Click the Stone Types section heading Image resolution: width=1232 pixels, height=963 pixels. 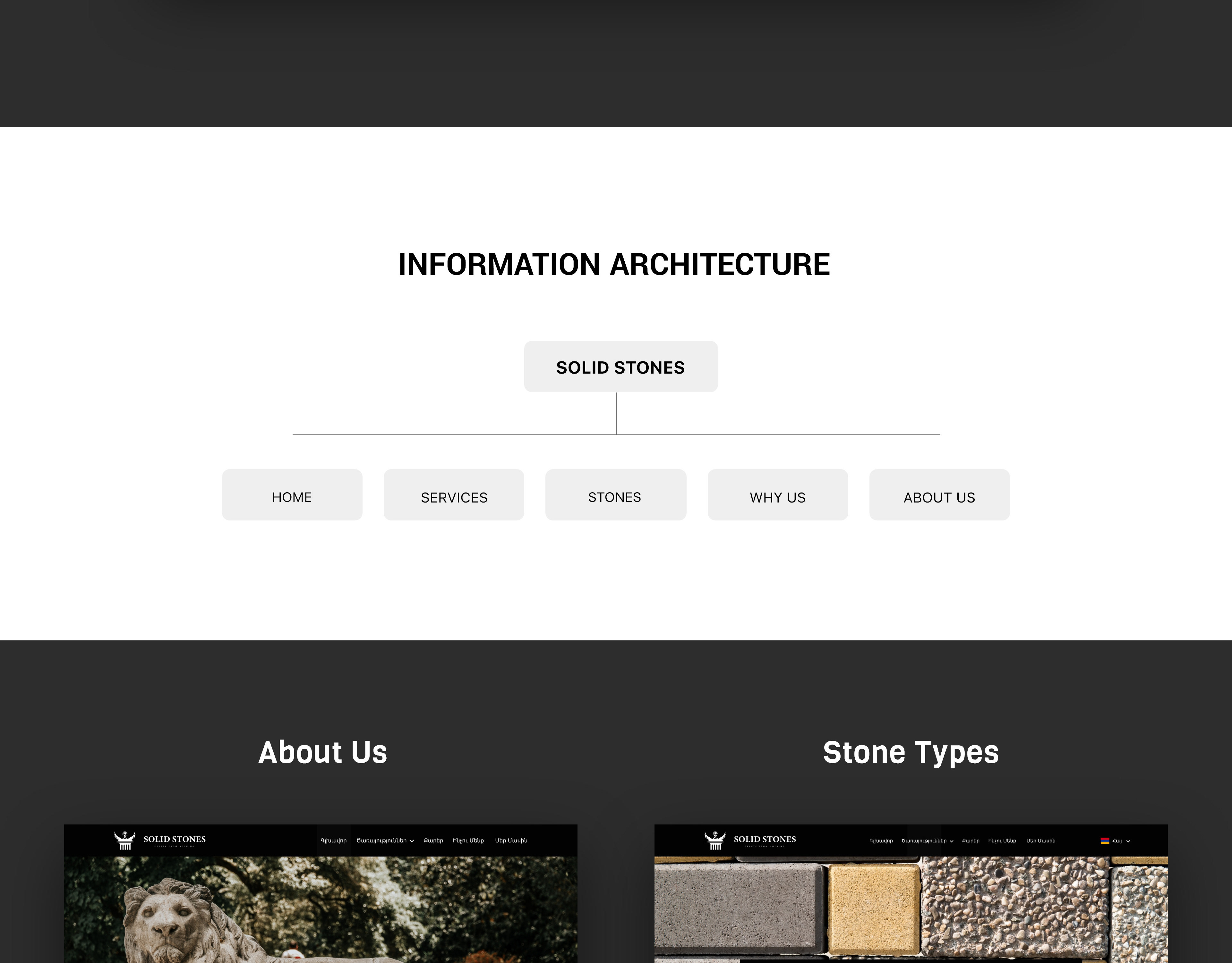coord(911,753)
